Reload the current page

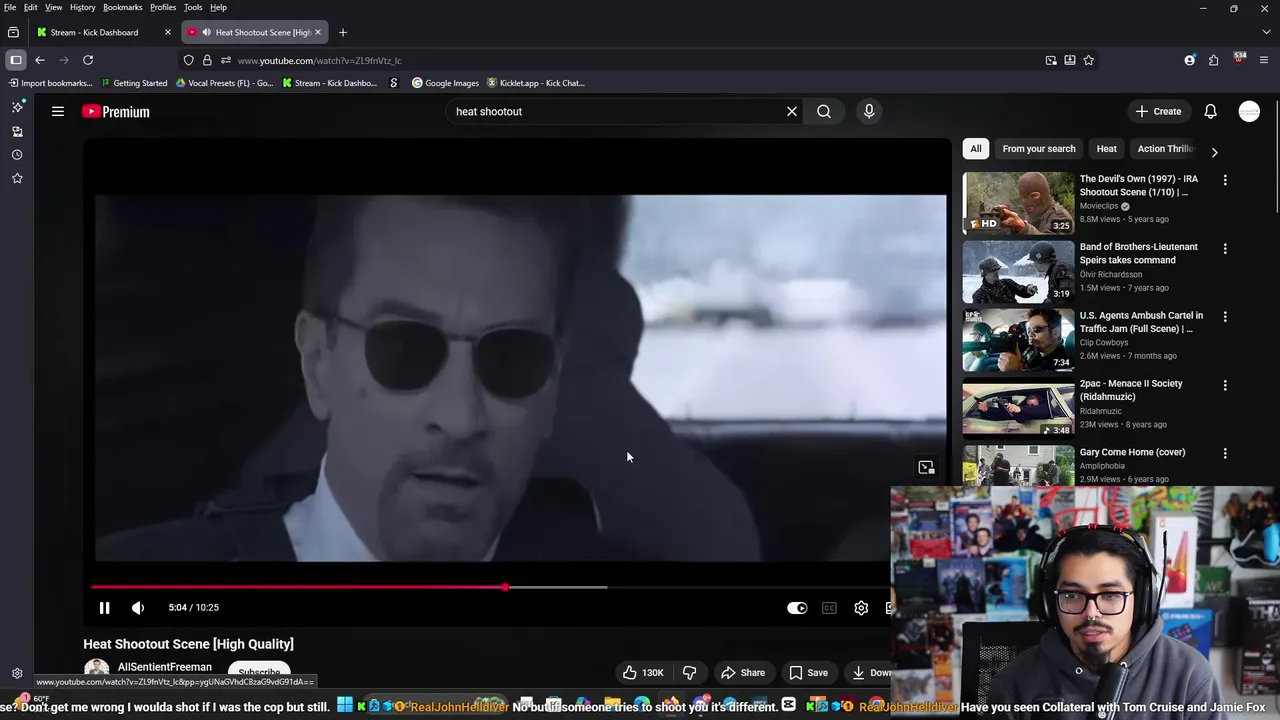88,60
